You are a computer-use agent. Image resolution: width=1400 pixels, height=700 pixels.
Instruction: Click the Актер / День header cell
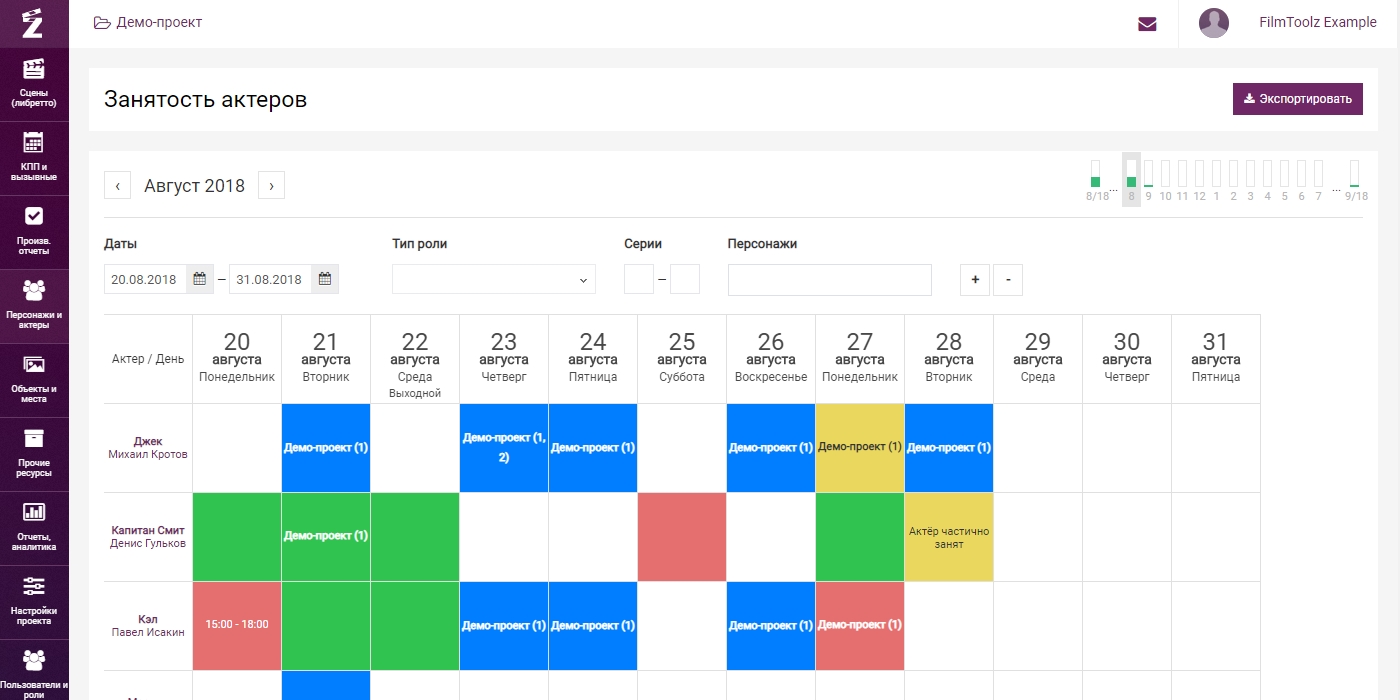point(148,359)
